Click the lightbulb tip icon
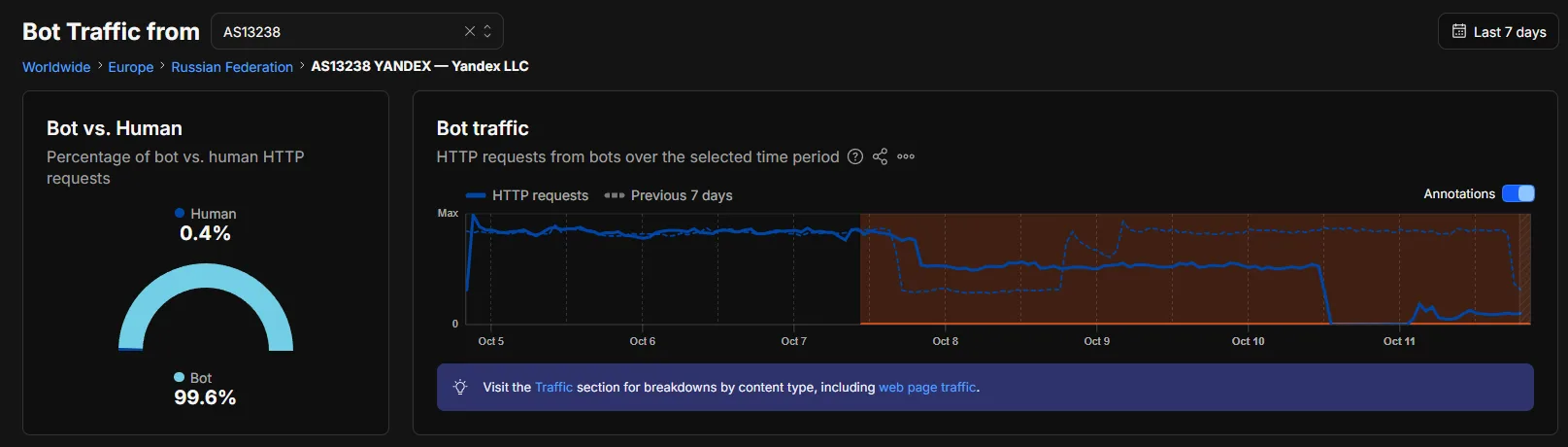The image size is (1568, 447). 460,387
